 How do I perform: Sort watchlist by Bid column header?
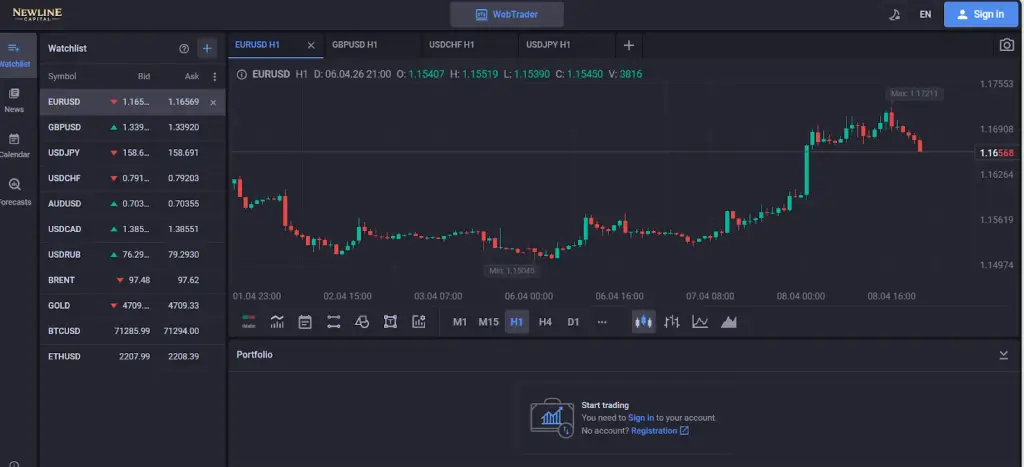click(x=144, y=76)
